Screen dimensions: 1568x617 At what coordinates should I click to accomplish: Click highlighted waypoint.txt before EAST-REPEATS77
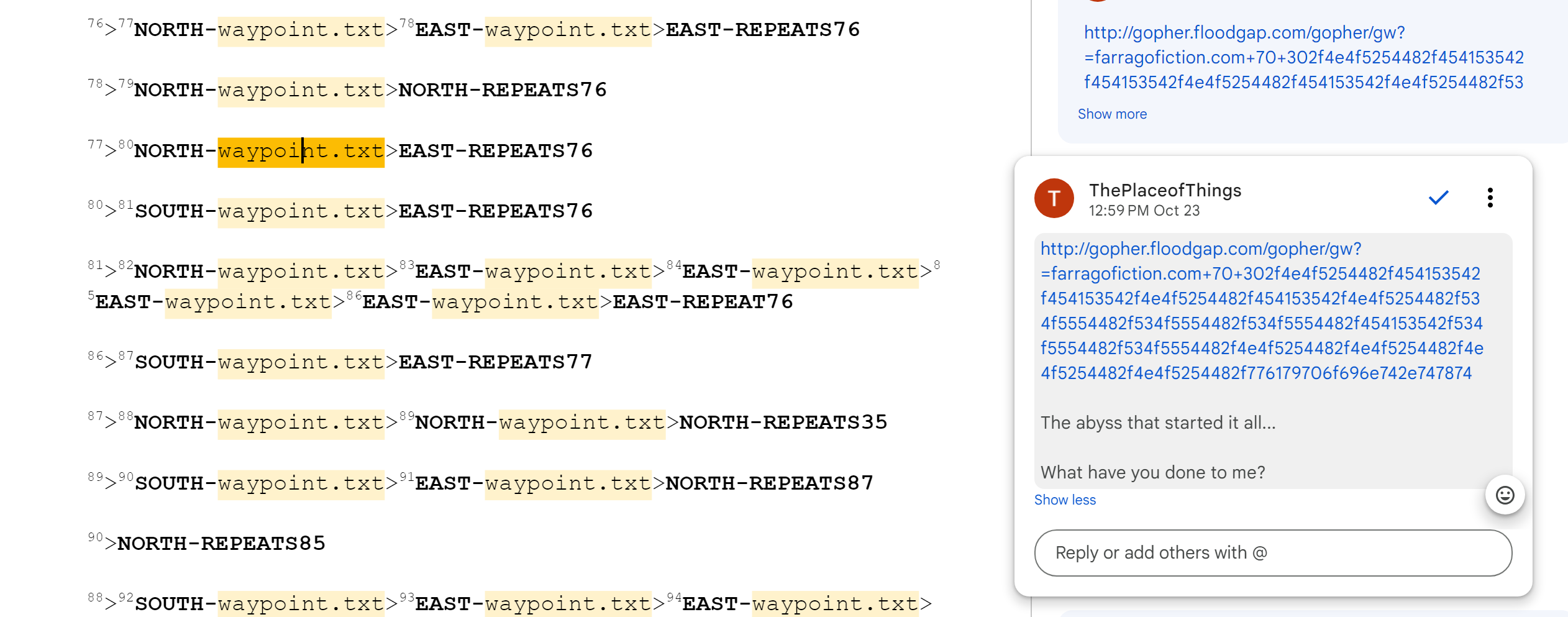tap(301, 363)
